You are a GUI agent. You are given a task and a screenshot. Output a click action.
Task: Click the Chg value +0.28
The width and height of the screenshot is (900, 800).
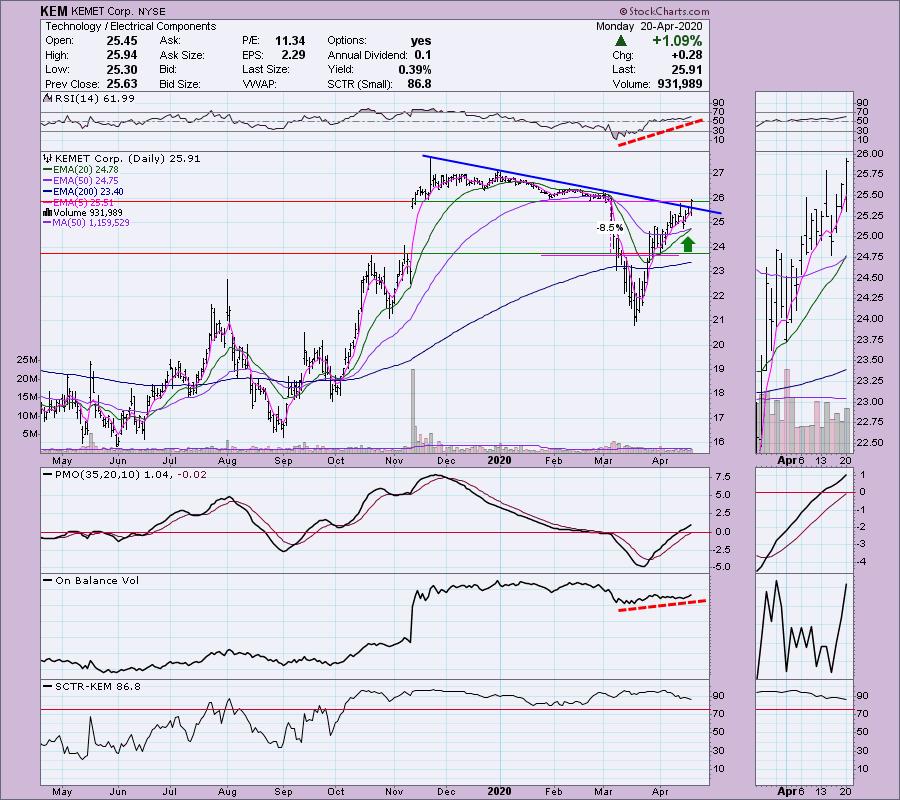click(686, 55)
